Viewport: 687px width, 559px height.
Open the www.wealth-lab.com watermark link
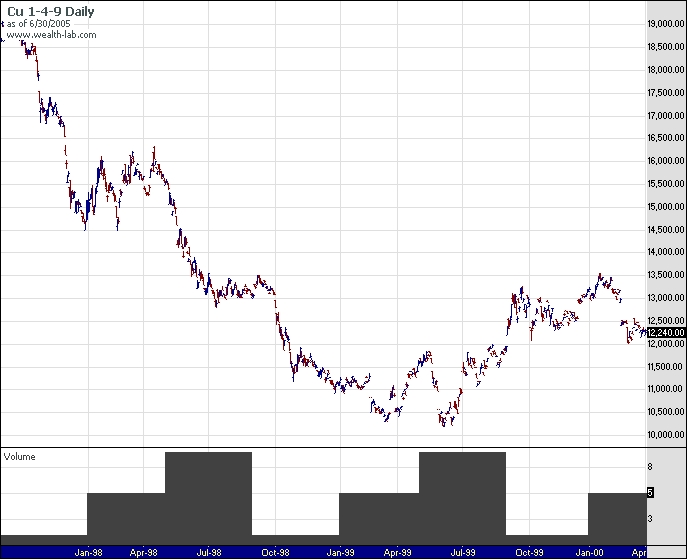pyautogui.click(x=51, y=35)
